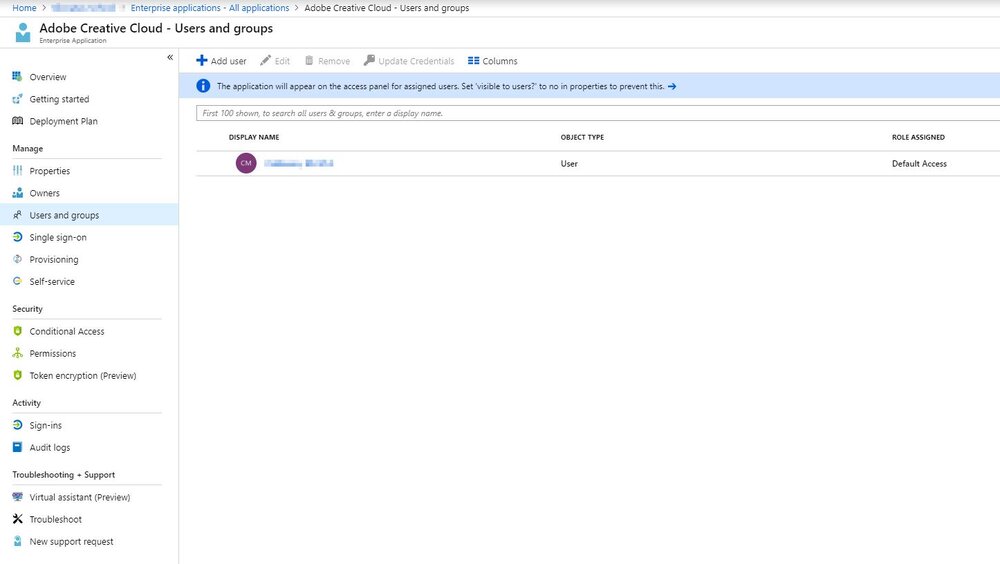Click the Self-service icon

tap(17, 281)
